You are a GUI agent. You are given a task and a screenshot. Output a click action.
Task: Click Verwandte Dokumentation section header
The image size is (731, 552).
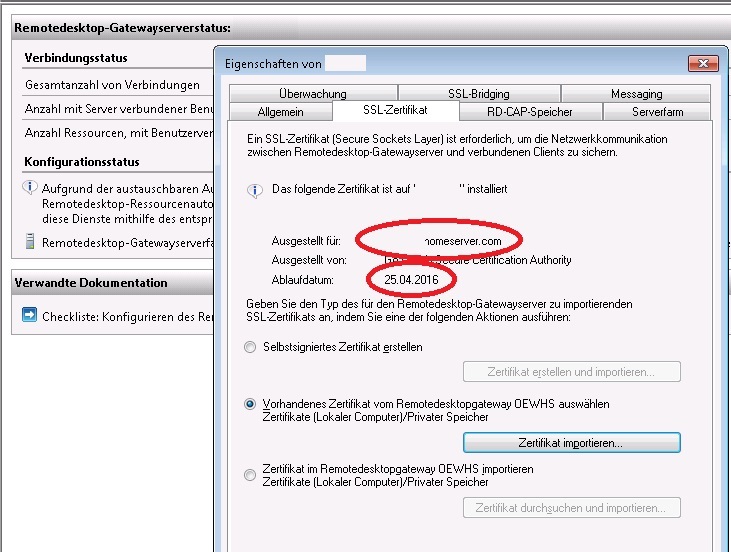(91, 283)
